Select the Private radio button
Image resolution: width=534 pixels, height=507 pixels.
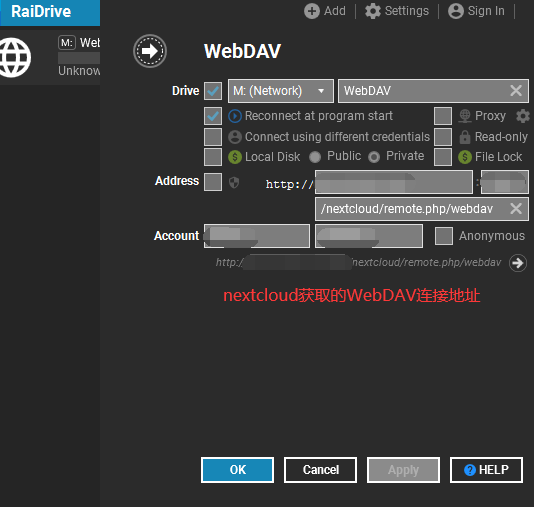tap(374, 157)
